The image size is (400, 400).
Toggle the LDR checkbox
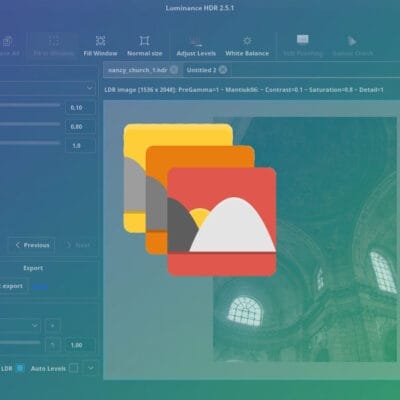pyautogui.click(x=20, y=368)
